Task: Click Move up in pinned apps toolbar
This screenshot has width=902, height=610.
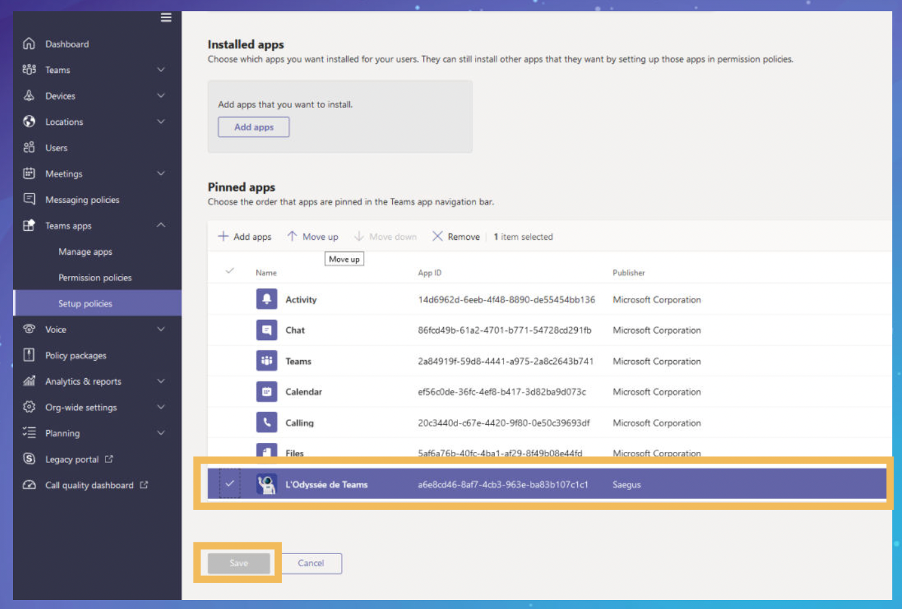Action: tap(313, 237)
